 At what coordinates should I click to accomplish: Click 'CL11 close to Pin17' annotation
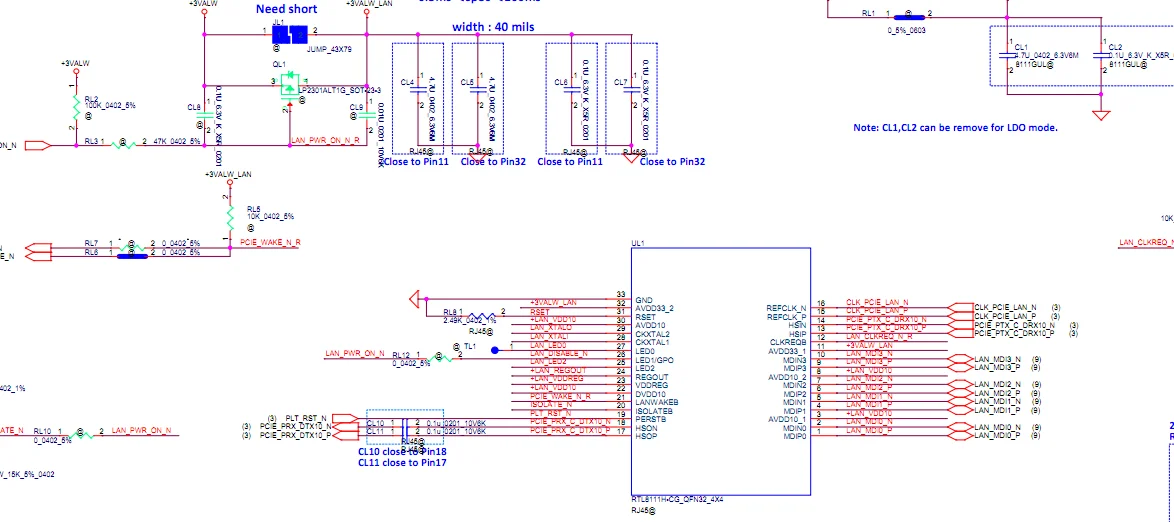(402, 464)
